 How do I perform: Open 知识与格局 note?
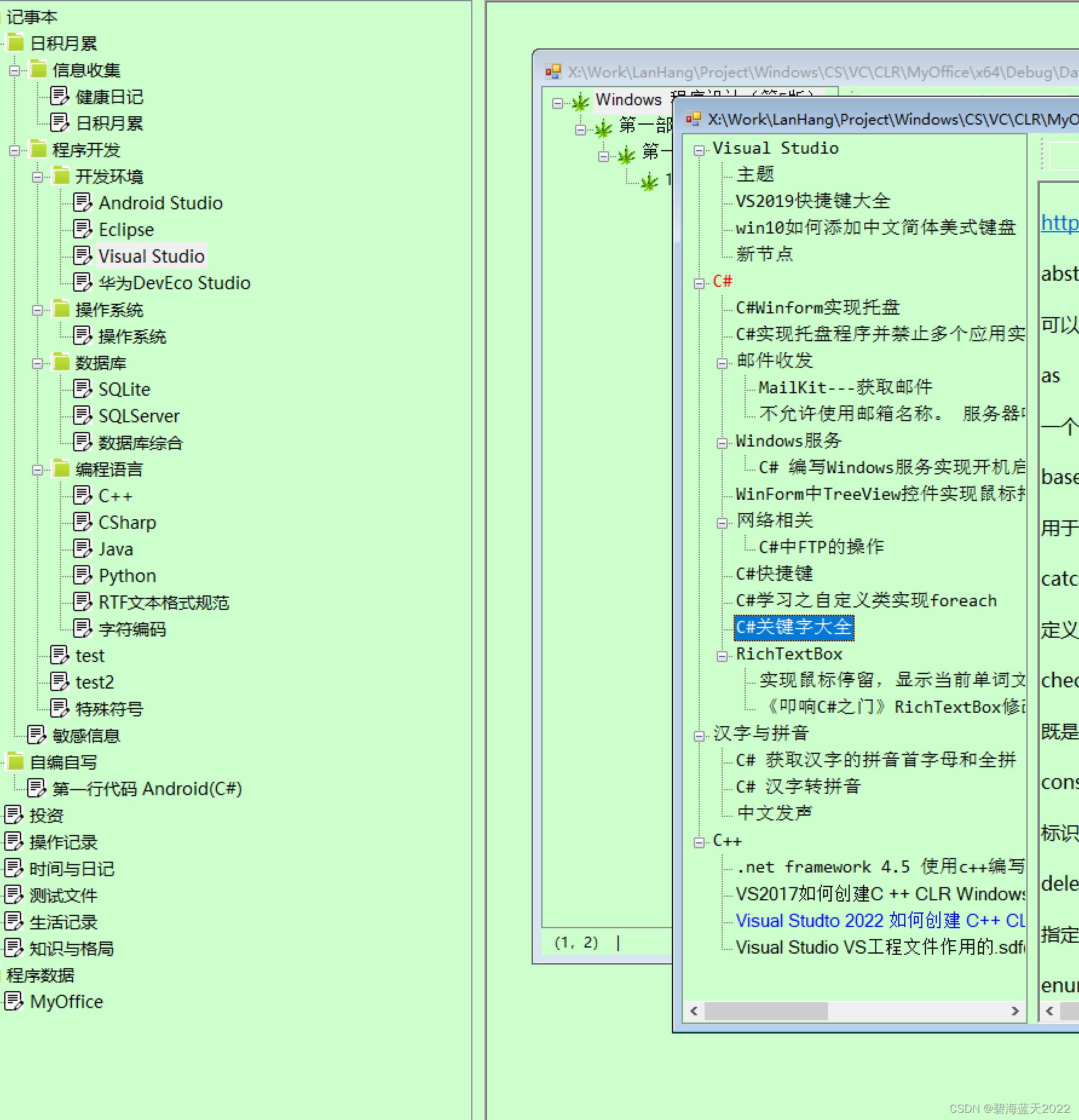(x=71, y=949)
